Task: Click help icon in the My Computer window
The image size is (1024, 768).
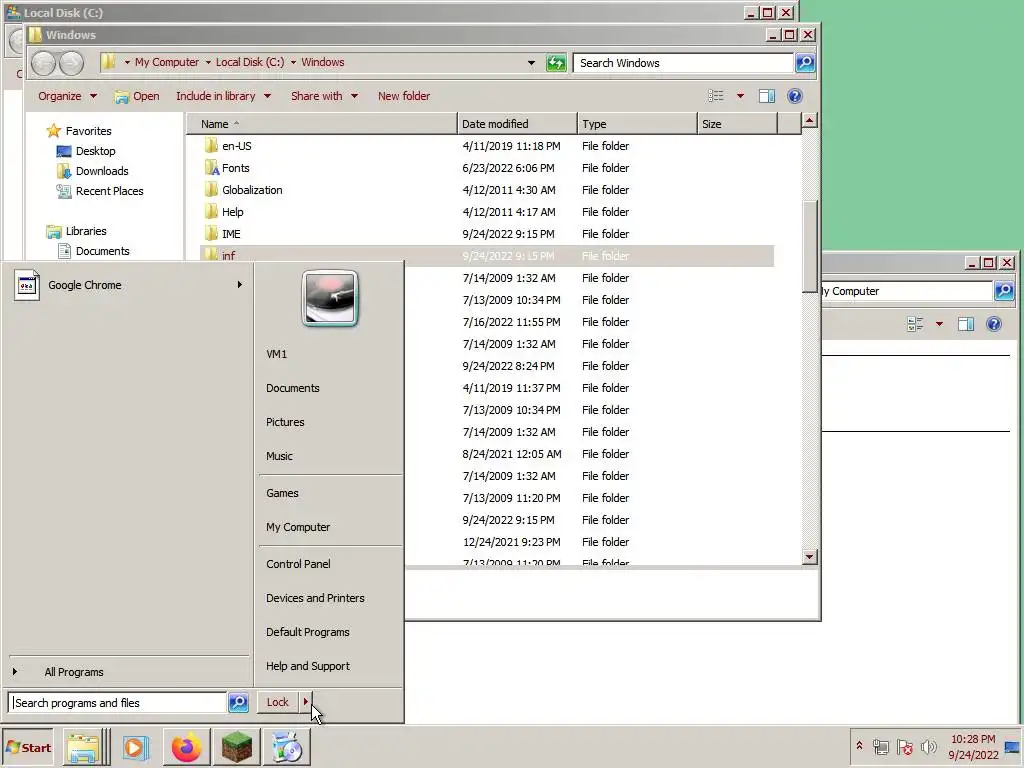Action: pos(994,324)
